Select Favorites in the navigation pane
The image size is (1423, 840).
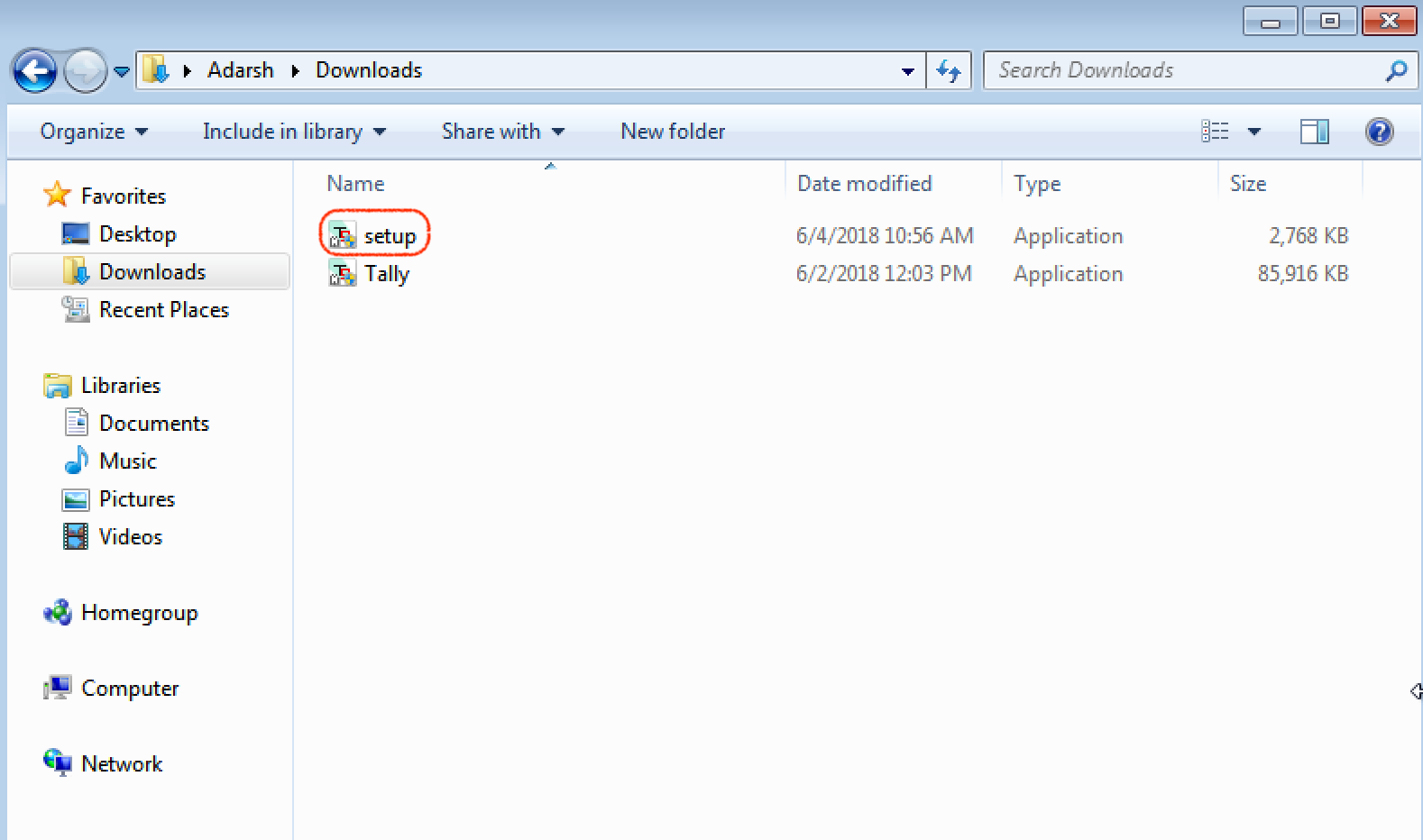[x=124, y=196]
